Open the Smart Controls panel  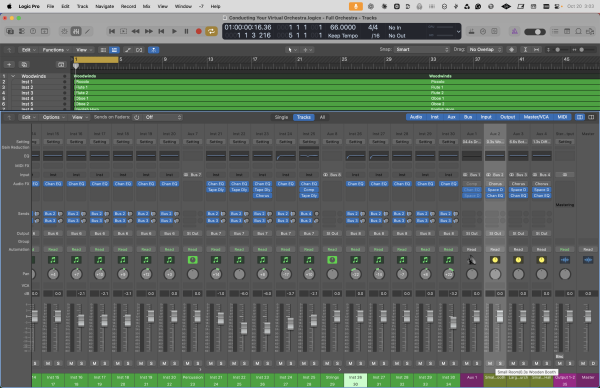64,31
